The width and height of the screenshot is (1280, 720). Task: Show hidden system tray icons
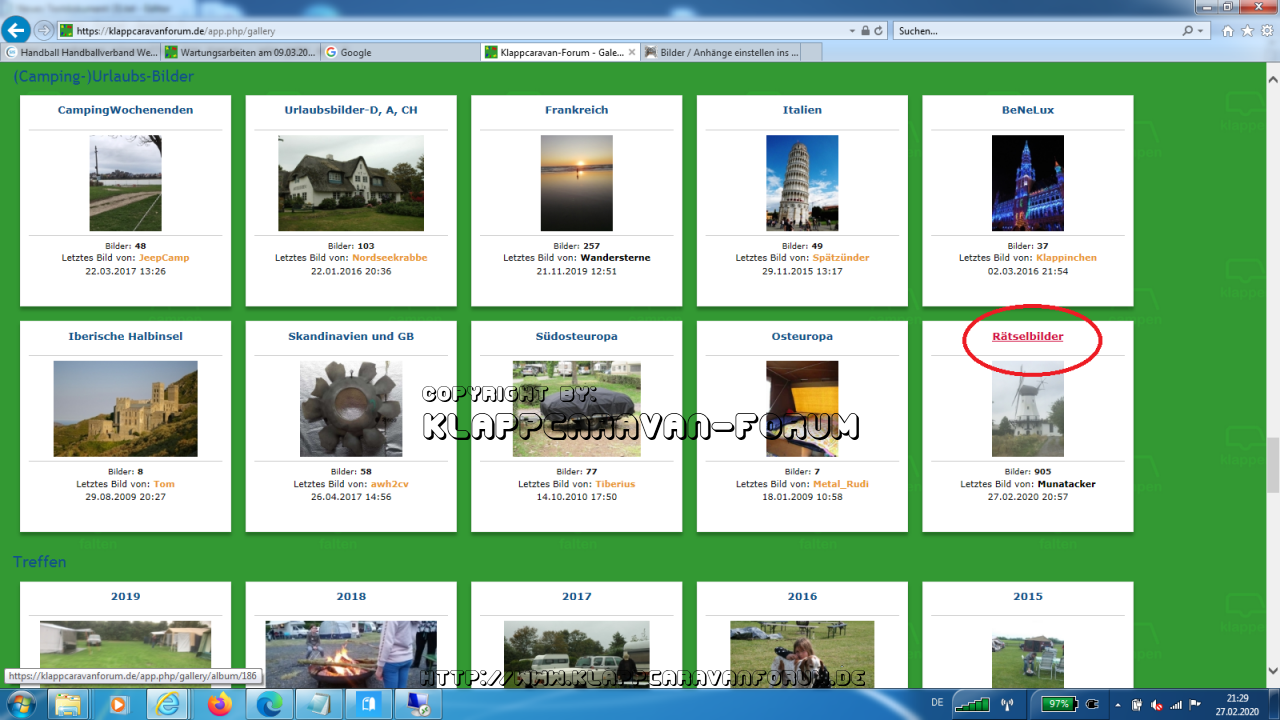[x=1118, y=704]
